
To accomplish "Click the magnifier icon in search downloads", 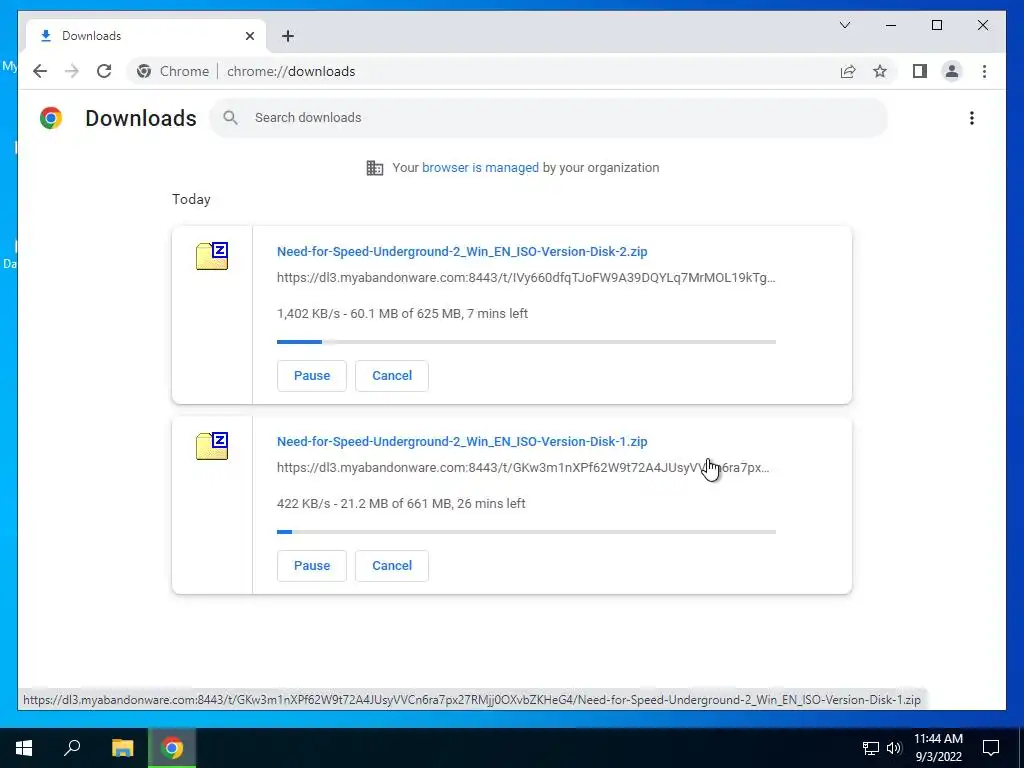I will [x=230, y=118].
